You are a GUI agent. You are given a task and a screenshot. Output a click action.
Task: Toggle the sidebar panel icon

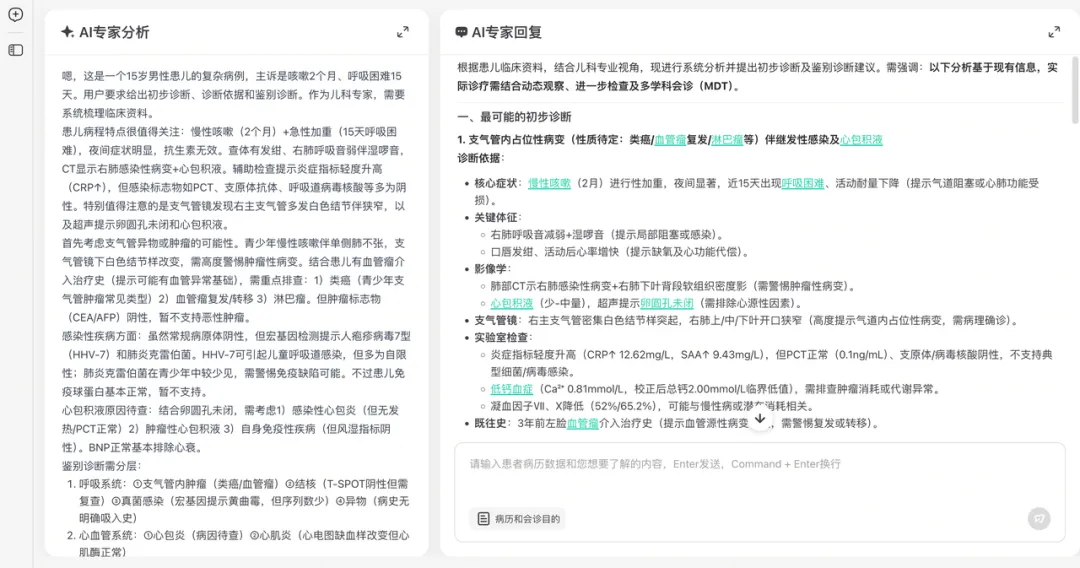15,50
